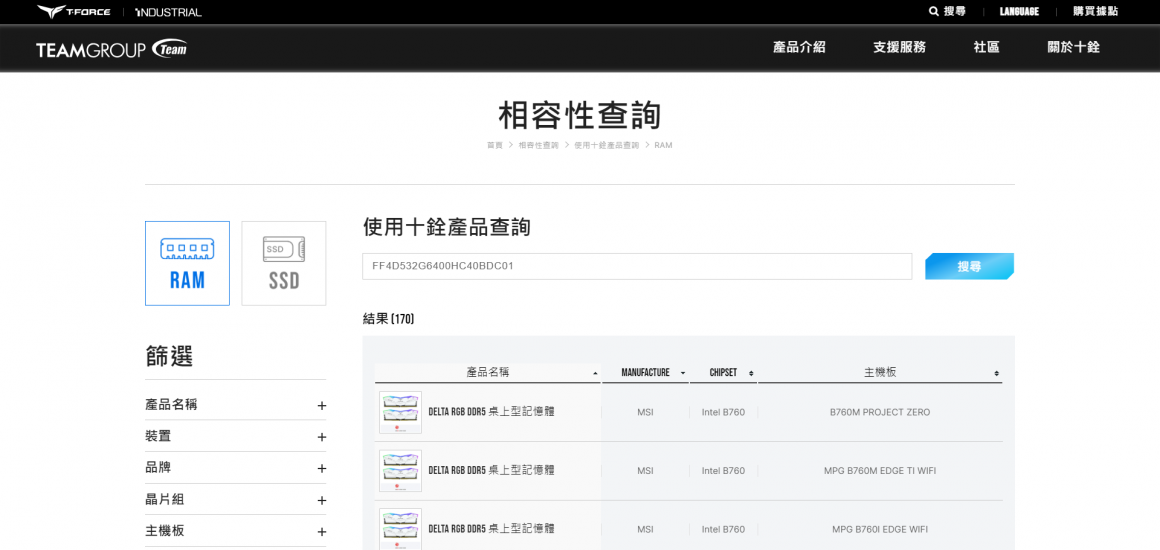The height and width of the screenshot is (550, 1160).
Task: Sort results by Chipset column
Action: 751,373
